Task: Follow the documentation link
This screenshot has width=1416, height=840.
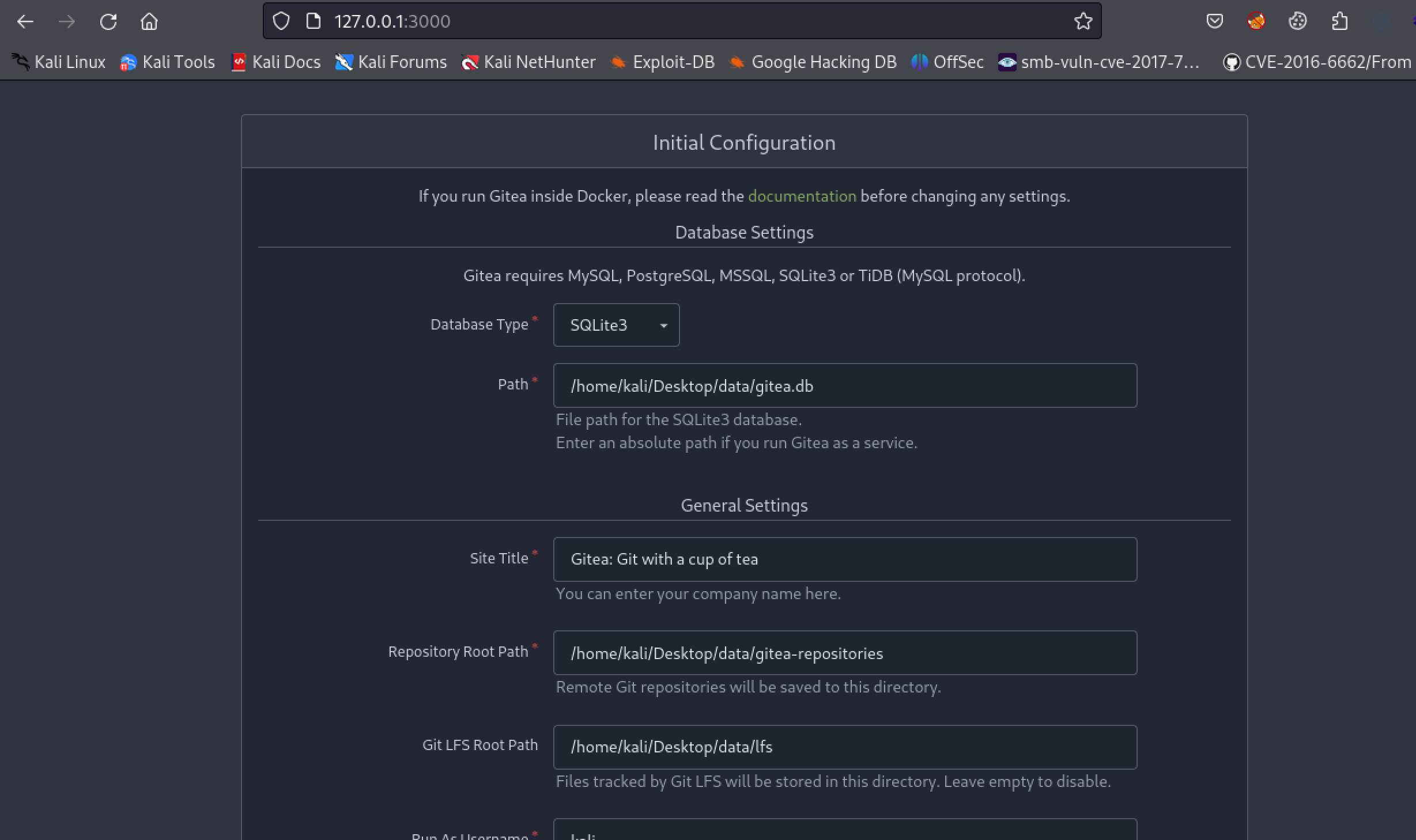Action: [802, 196]
